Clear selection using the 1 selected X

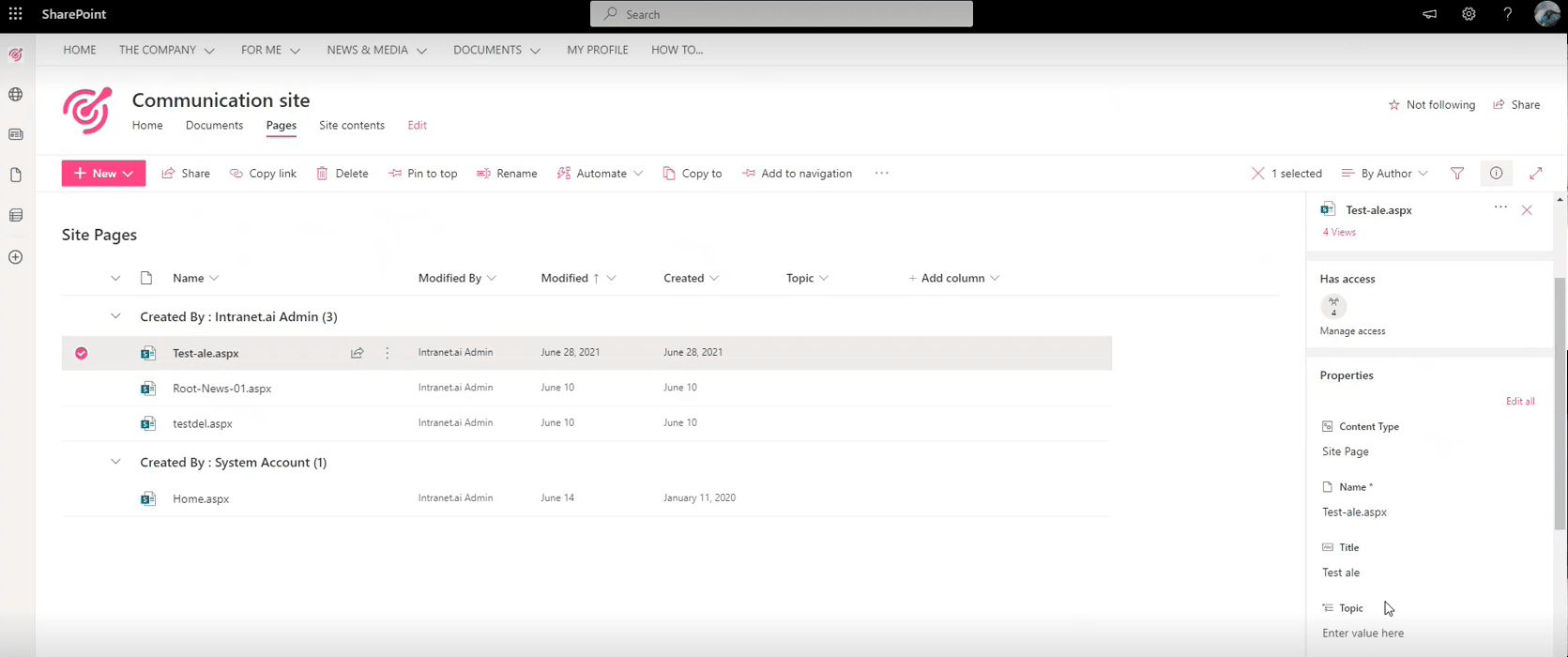[1258, 174]
